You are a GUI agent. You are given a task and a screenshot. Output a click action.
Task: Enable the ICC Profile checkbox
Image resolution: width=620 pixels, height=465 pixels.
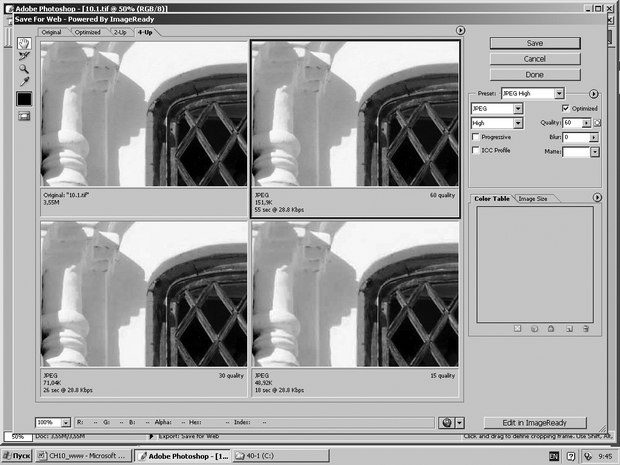coord(476,150)
